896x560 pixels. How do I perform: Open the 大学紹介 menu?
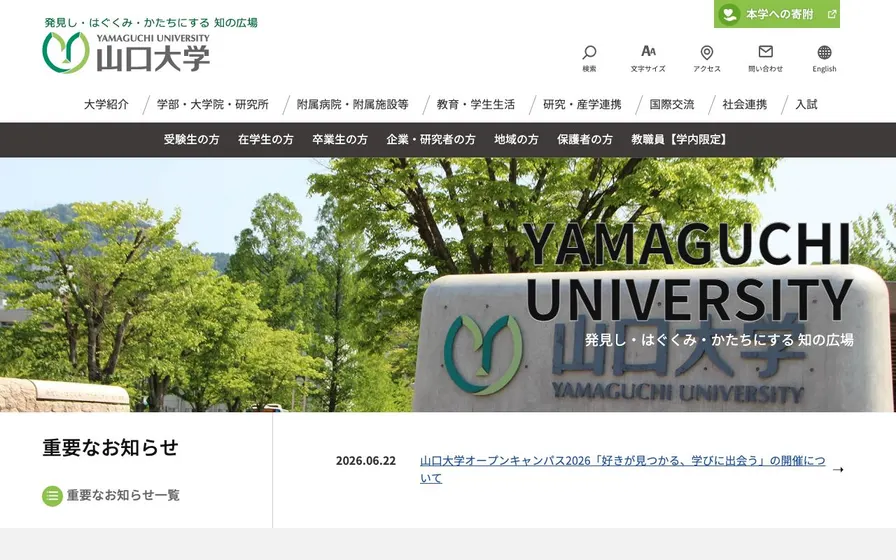point(106,105)
